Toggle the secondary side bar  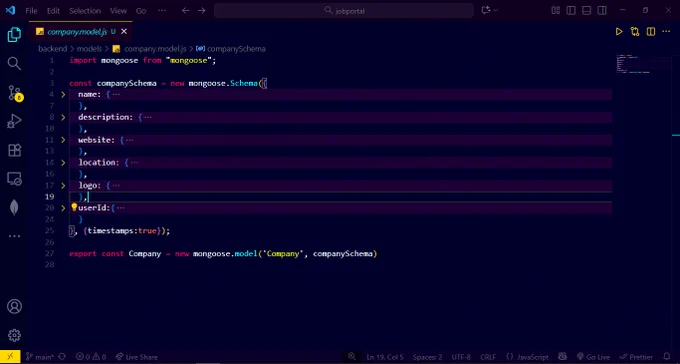[602, 10]
